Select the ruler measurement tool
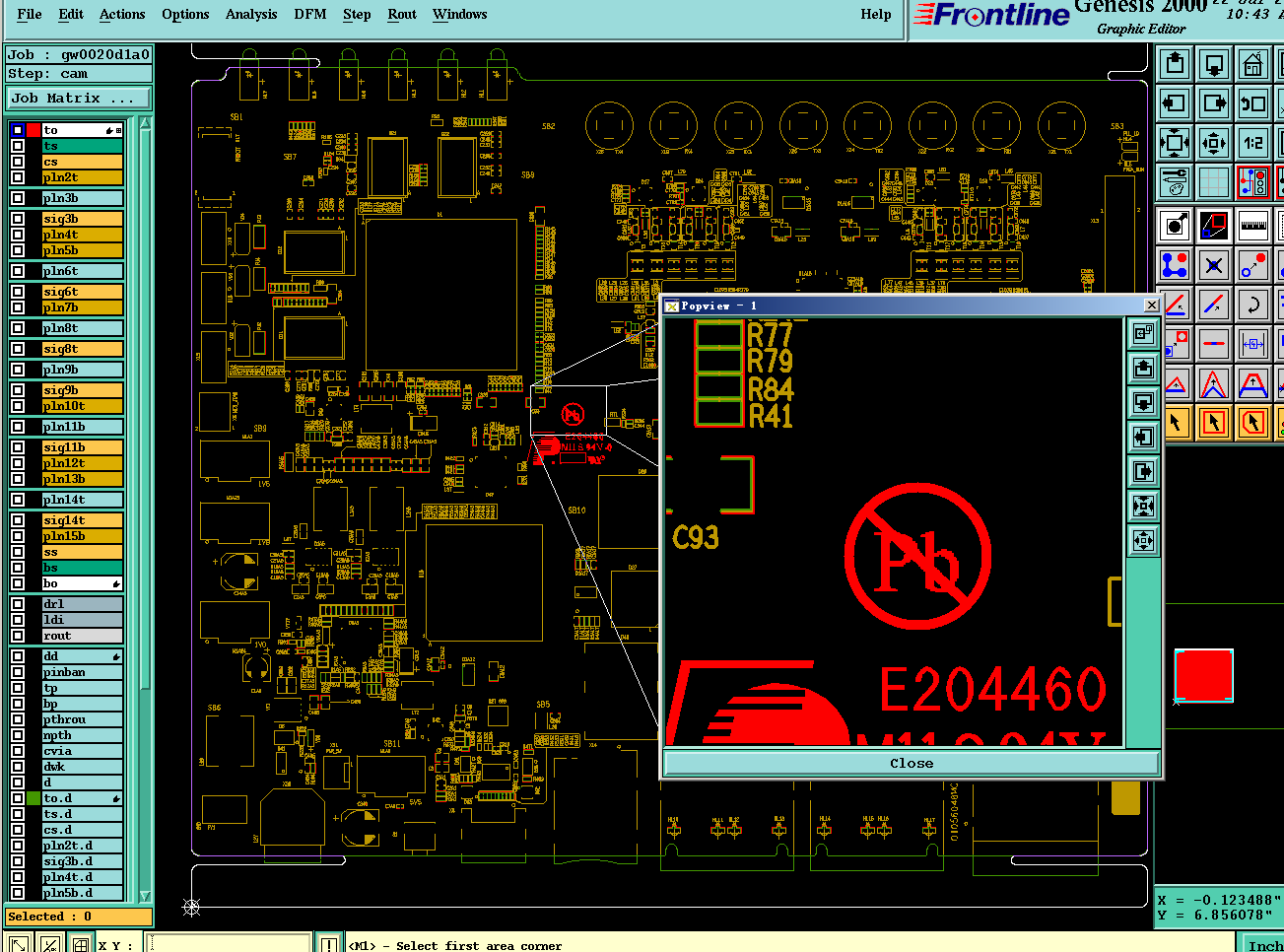1284x952 pixels. pos(1252,226)
